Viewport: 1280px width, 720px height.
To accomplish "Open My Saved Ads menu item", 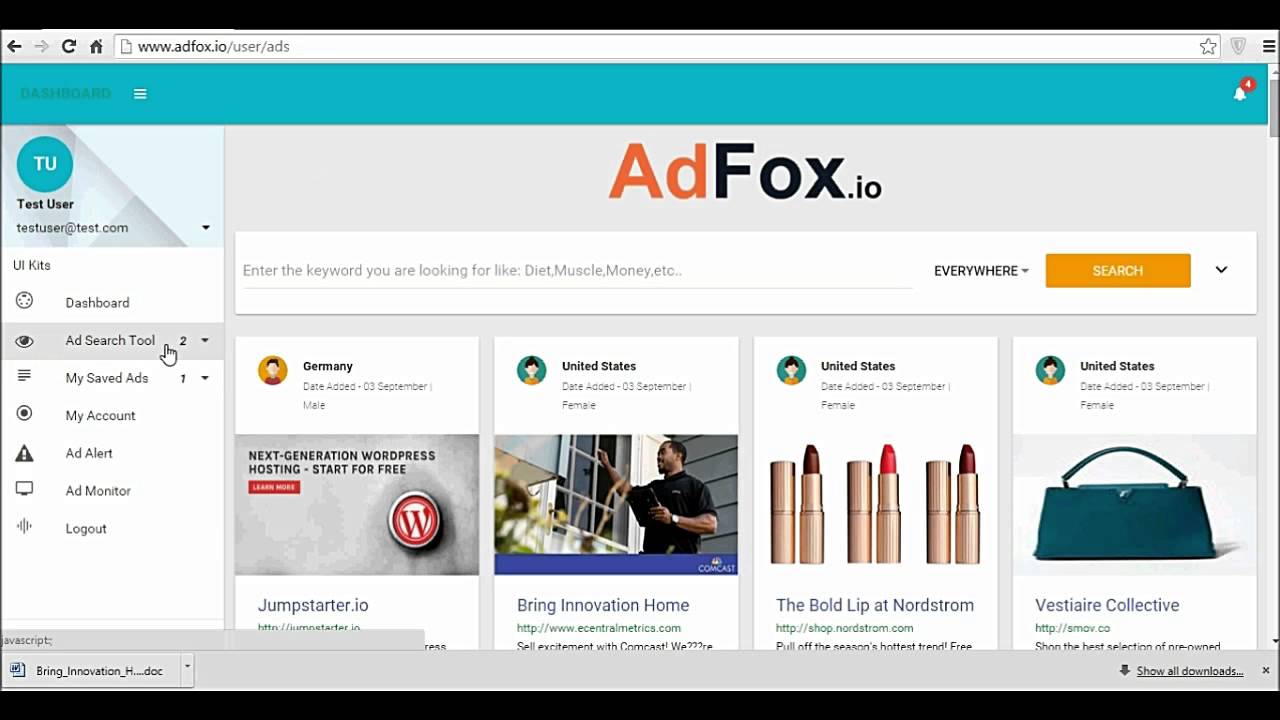I will tap(107, 378).
